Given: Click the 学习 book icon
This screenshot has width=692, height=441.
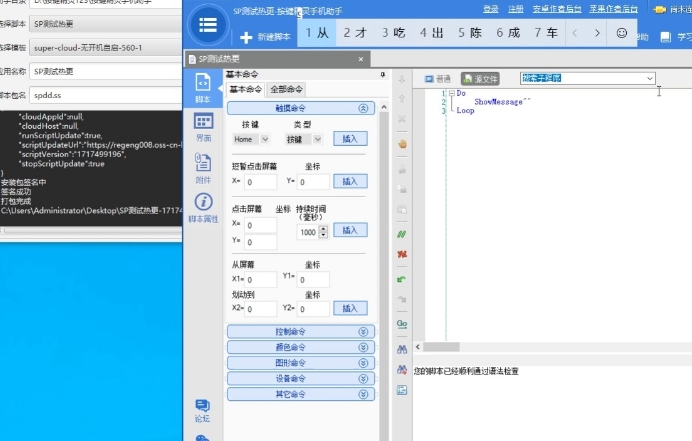Looking at the screenshot, I should [666, 37].
